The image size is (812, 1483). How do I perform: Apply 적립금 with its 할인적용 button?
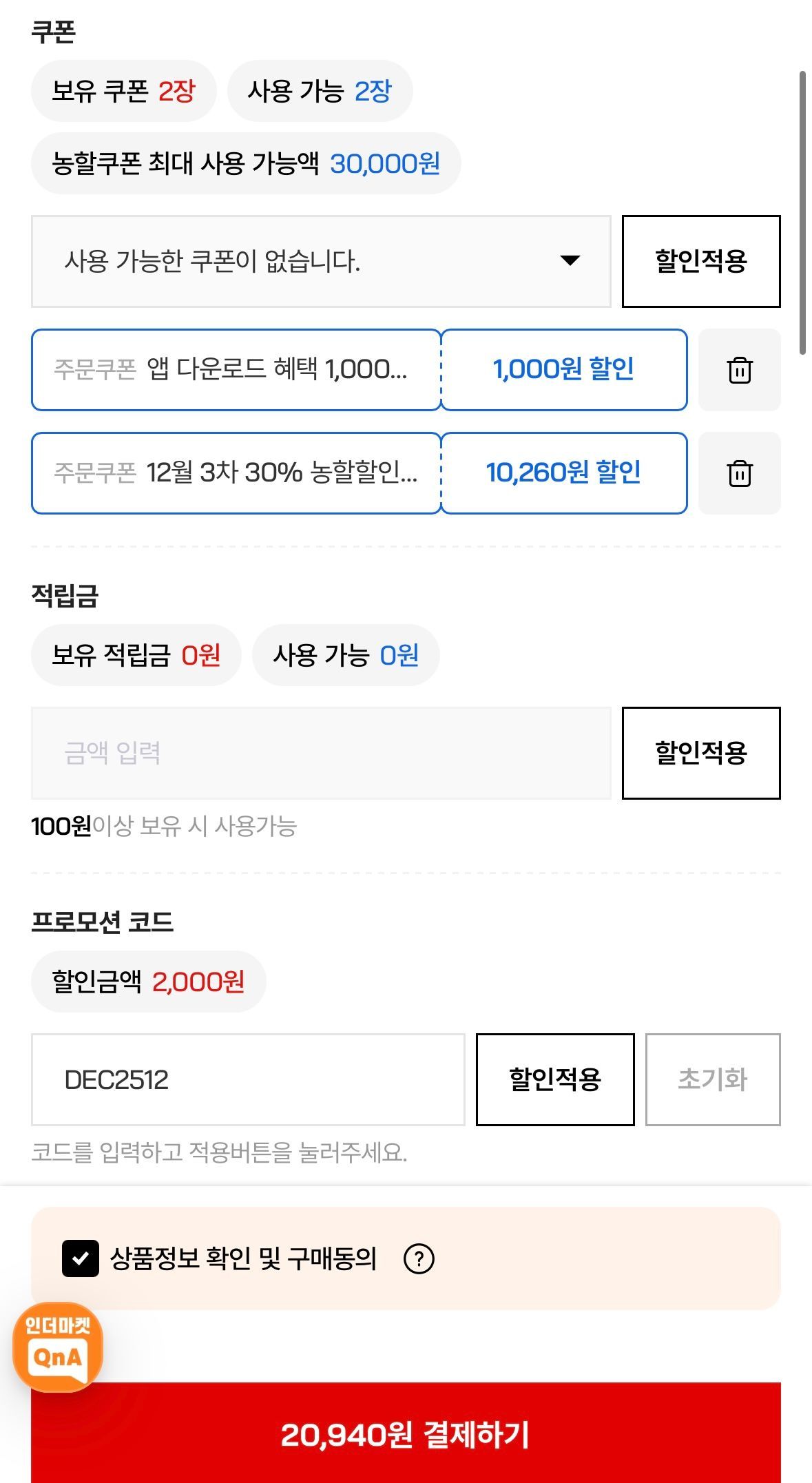point(700,752)
